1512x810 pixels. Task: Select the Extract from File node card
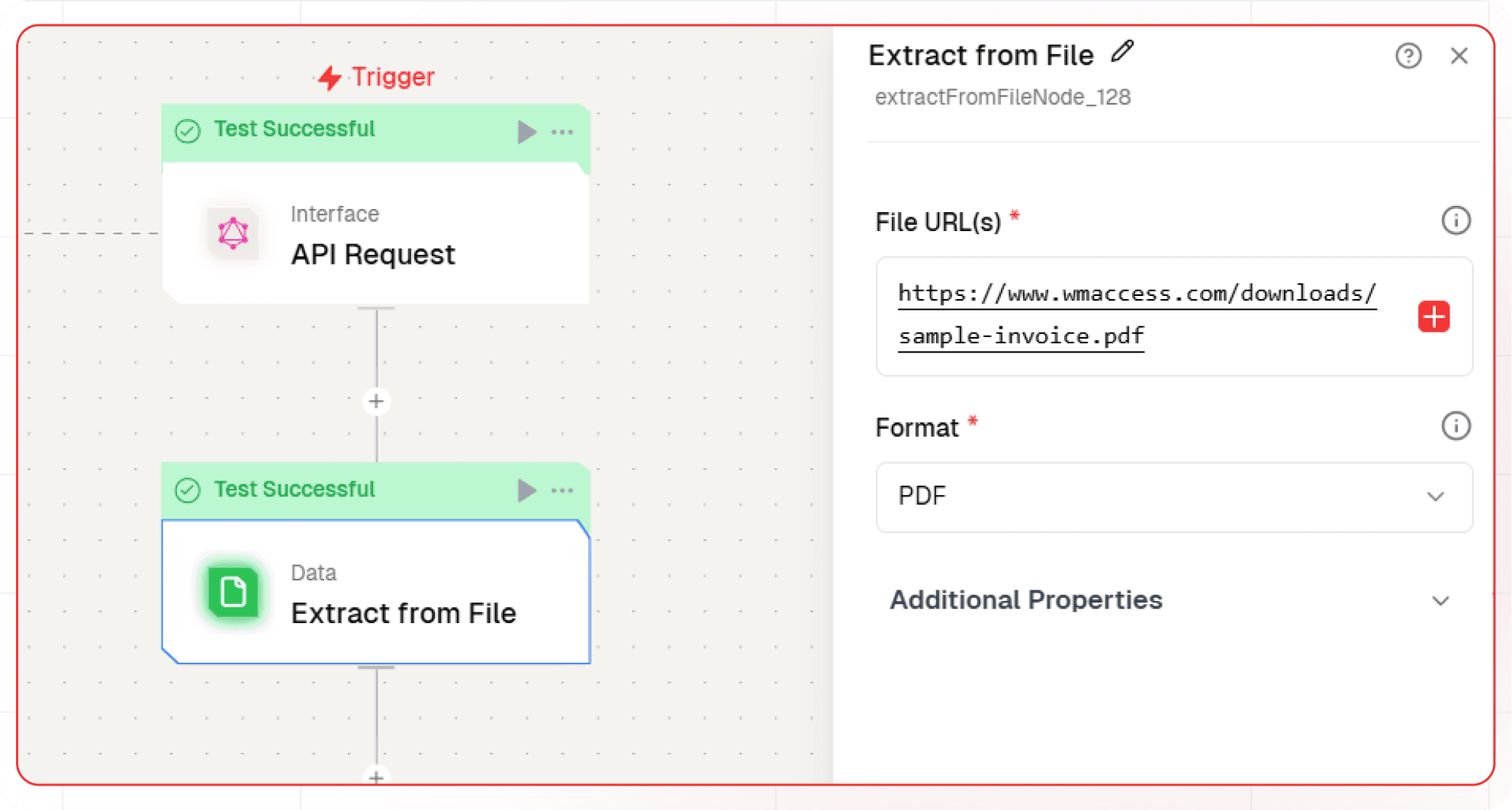375,592
